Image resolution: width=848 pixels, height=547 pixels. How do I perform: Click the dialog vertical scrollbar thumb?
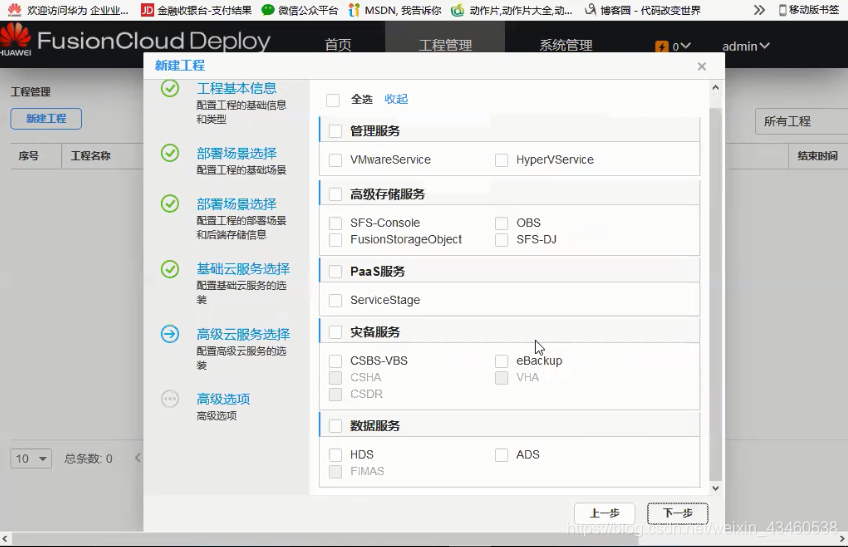tap(716, 294)
